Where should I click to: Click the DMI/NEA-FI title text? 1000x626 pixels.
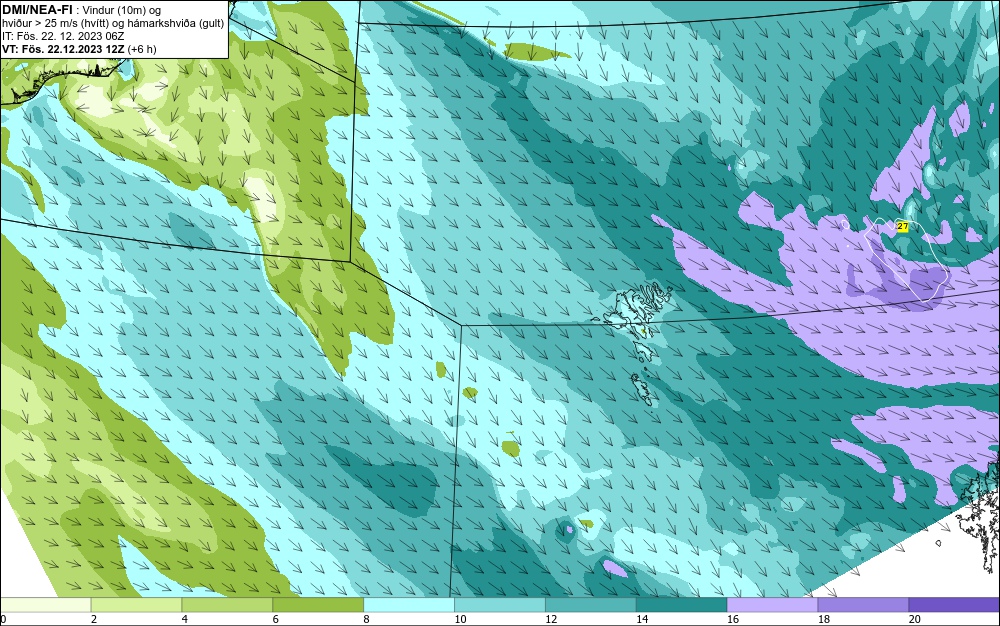(x=36, y=10)
